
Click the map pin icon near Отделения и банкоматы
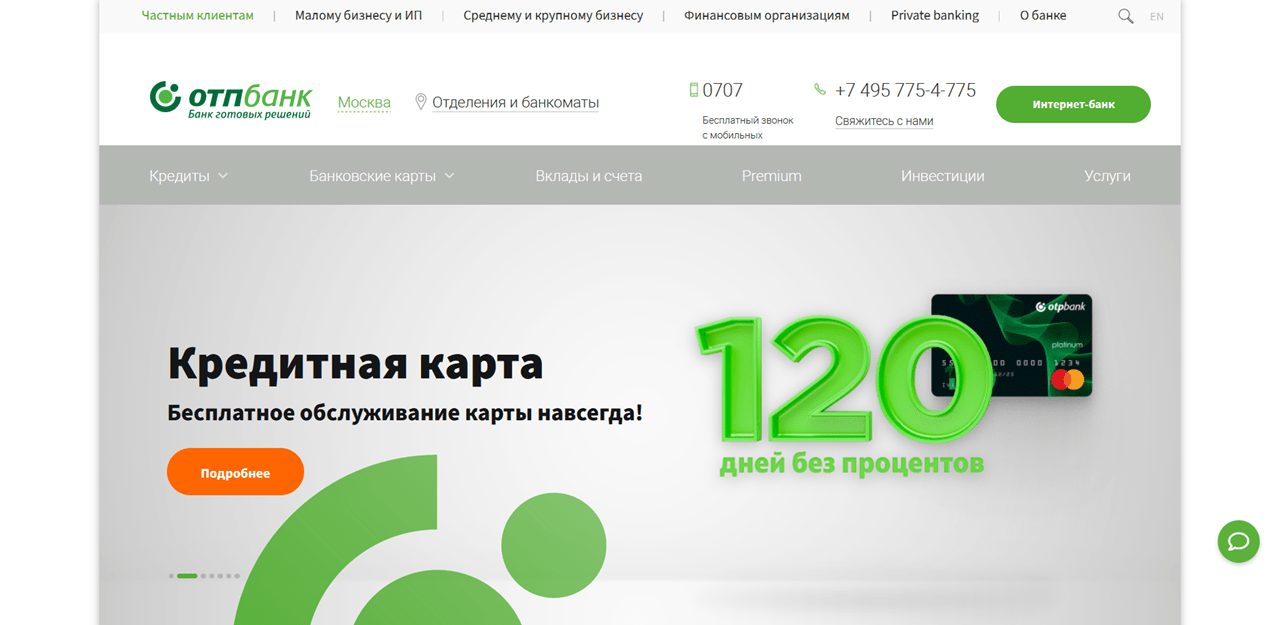[x=421, y=102]
